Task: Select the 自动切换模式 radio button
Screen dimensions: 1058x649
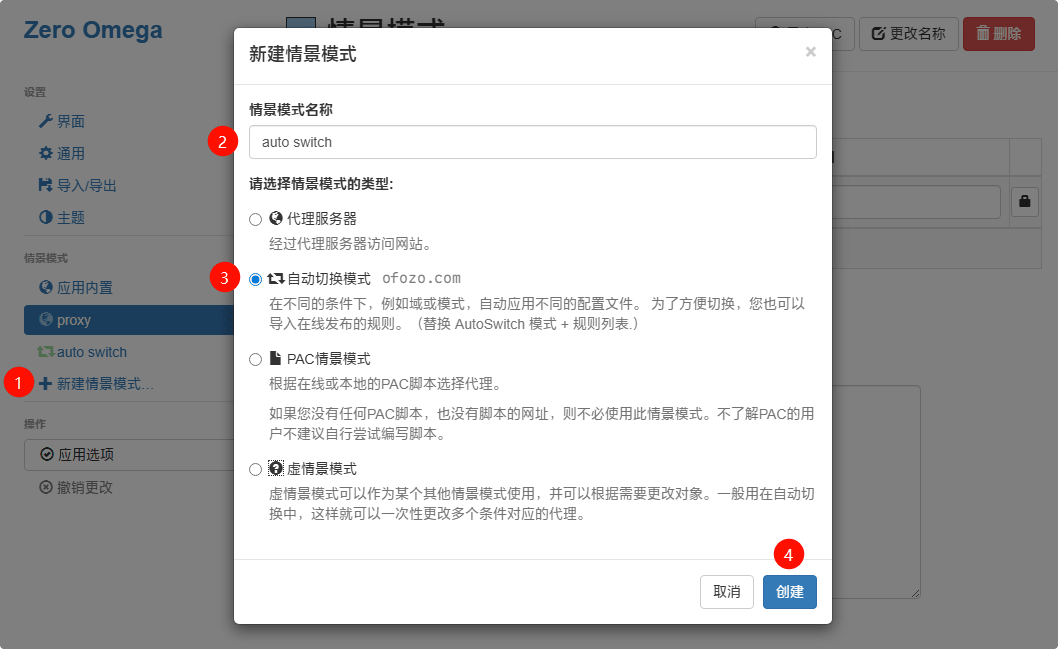Action: [x=256, y=279]
